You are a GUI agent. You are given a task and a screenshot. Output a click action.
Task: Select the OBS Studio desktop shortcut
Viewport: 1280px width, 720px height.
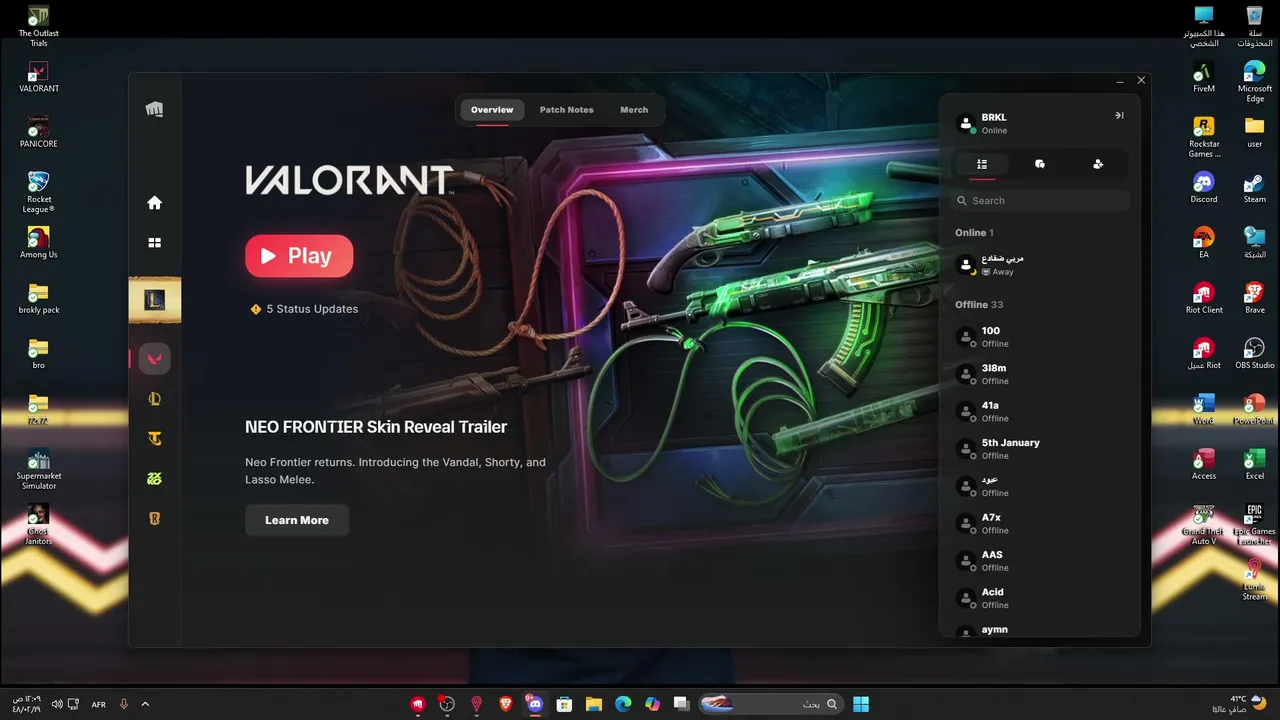pos(1255,353)
